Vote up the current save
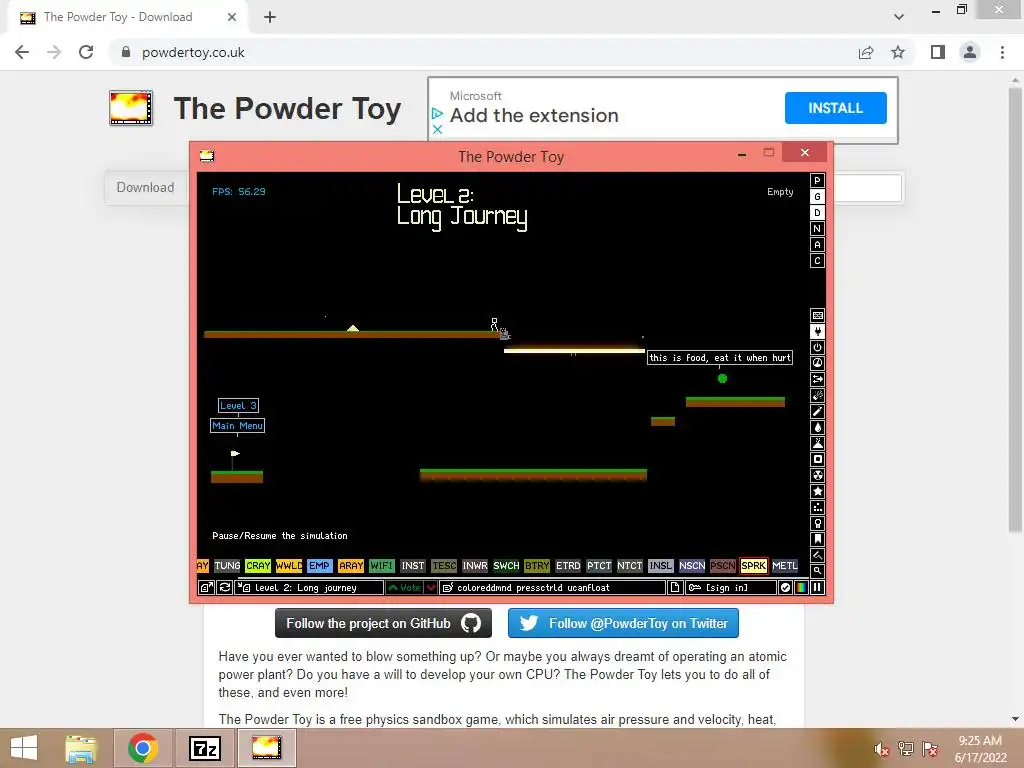 click(x=404, y=588)
